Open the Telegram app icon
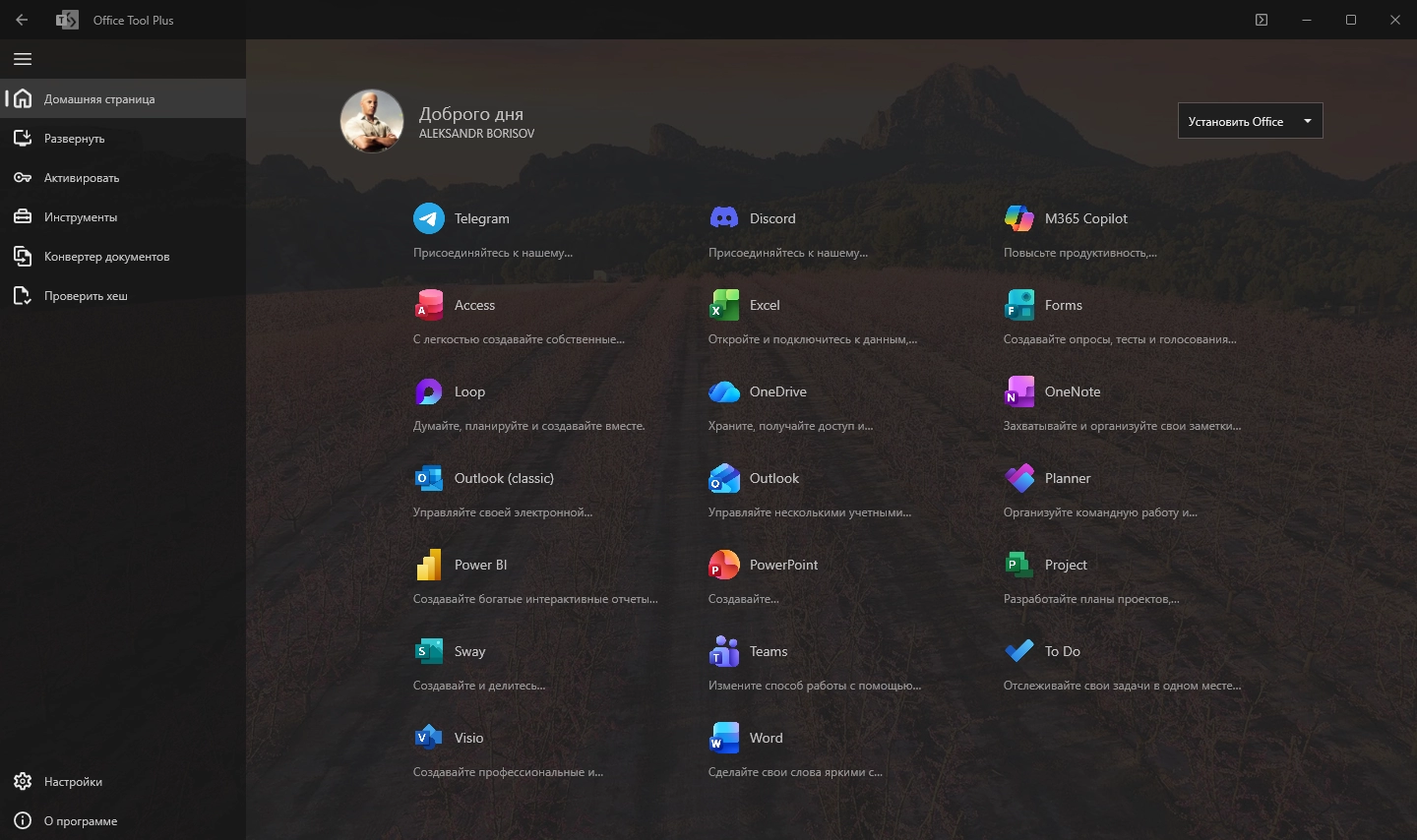 (429, 218)
